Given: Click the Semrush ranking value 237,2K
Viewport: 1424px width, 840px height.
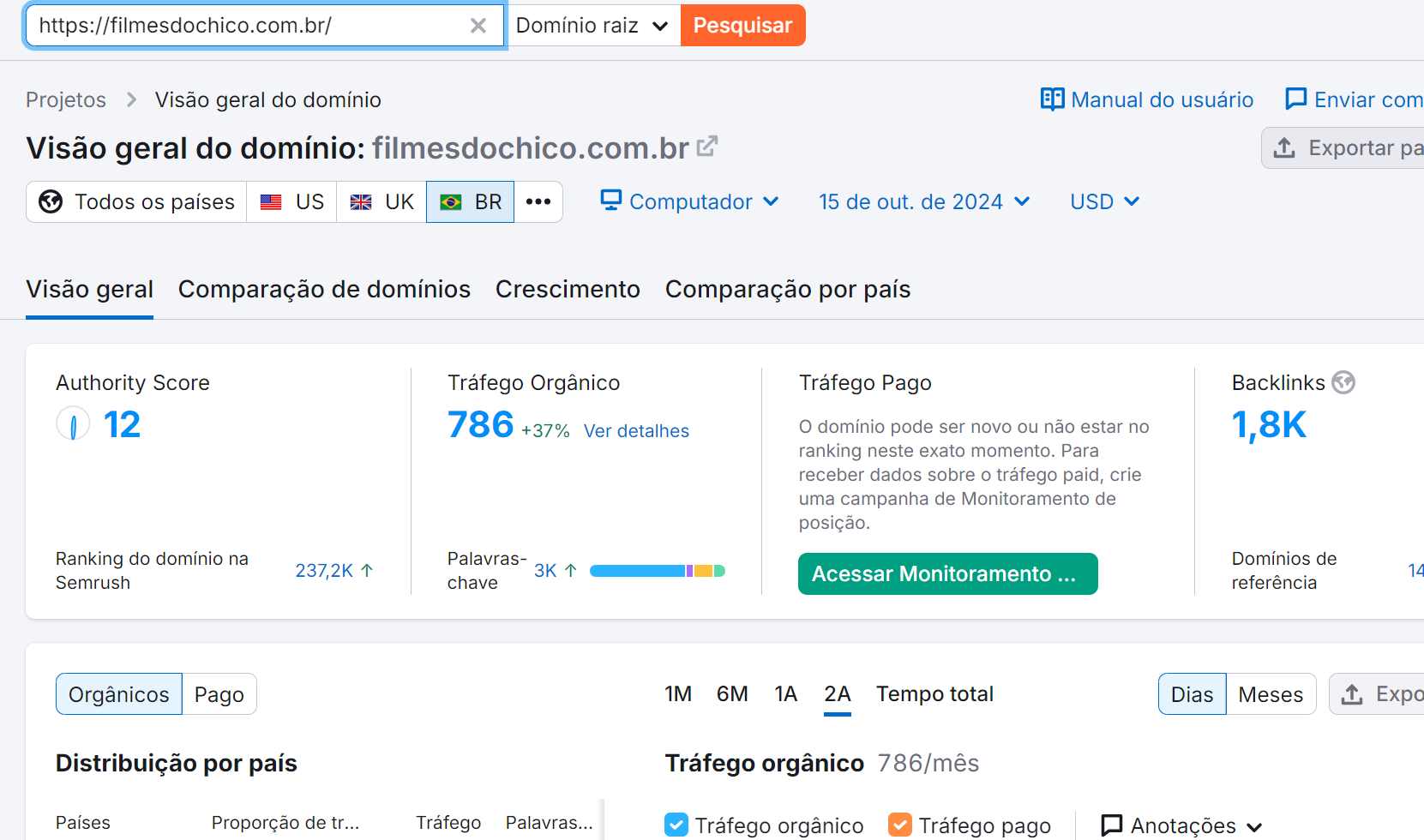Looking at the screenshot, I should [x=324, y=571].
